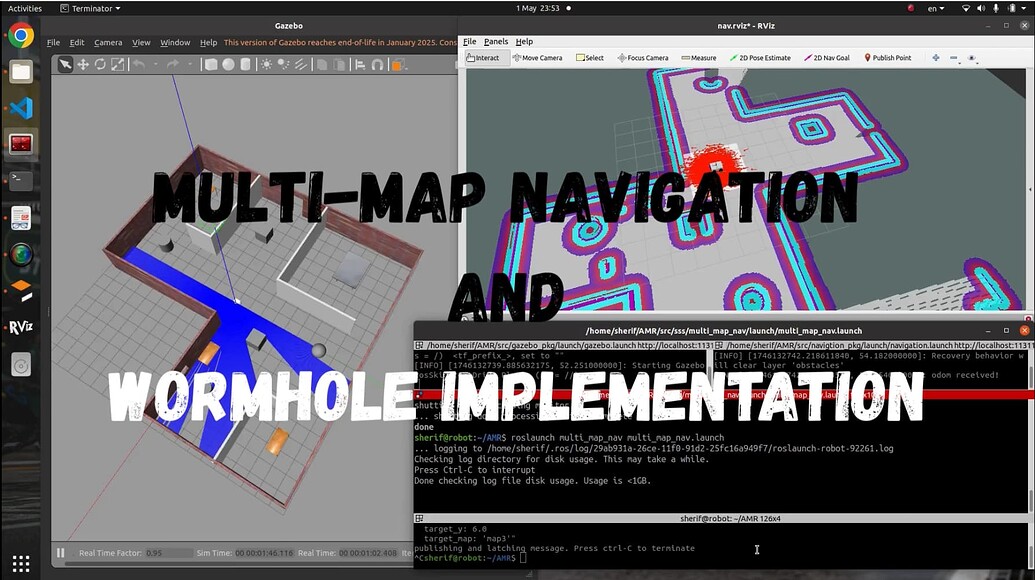Select the rotate mode tool in Gazebo
This screenshot has width=1035, height=580.
point(102,64)
